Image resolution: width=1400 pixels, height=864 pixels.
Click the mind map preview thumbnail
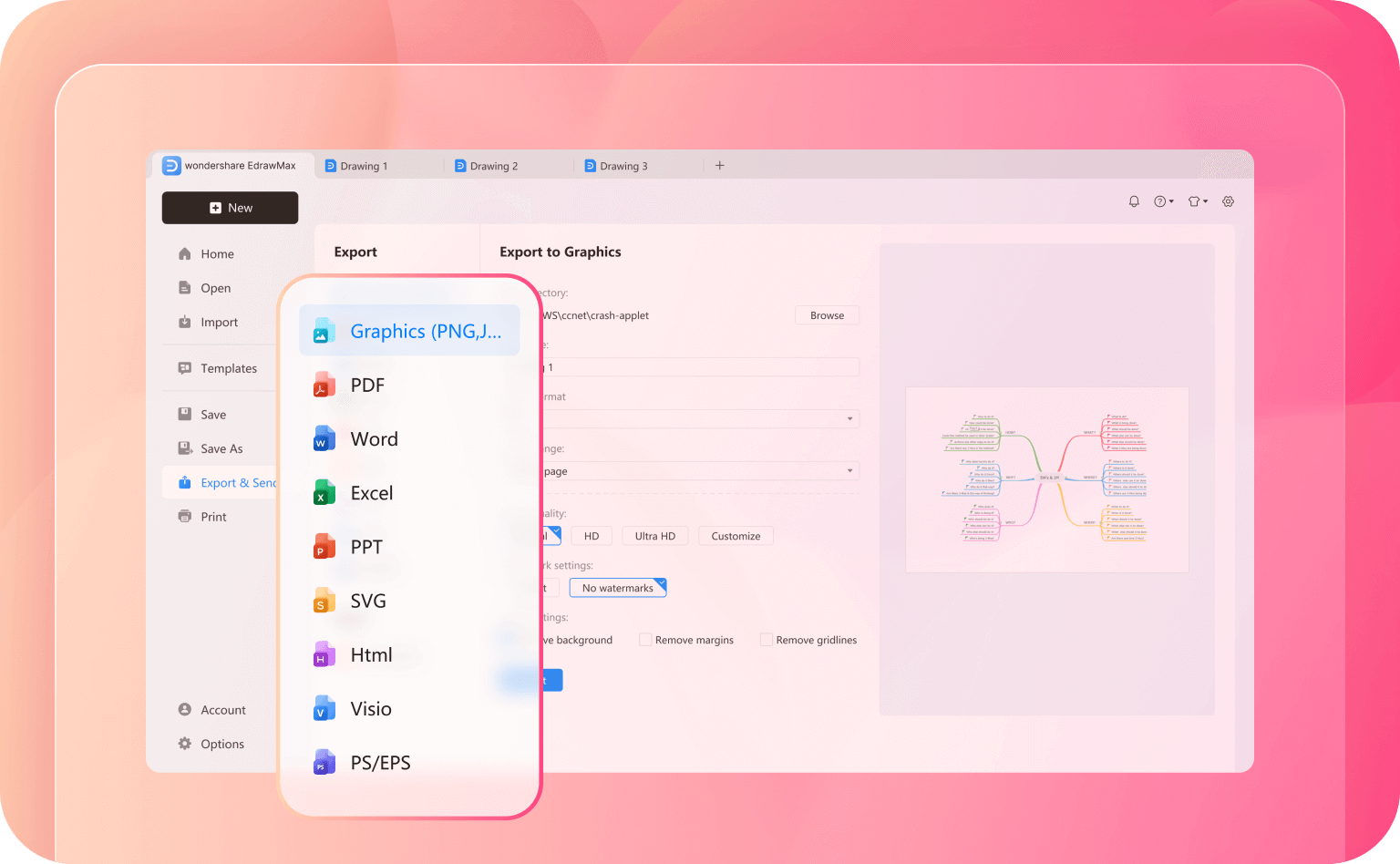(1046, 479)
